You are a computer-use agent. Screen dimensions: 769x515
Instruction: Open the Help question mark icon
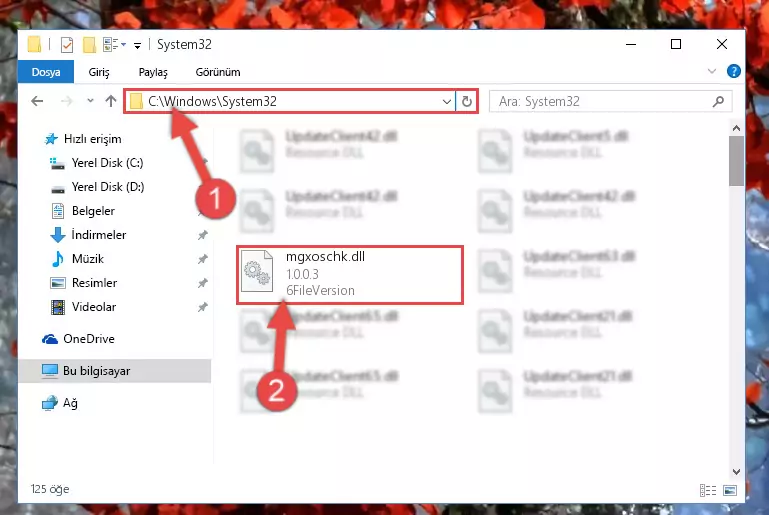734,72
